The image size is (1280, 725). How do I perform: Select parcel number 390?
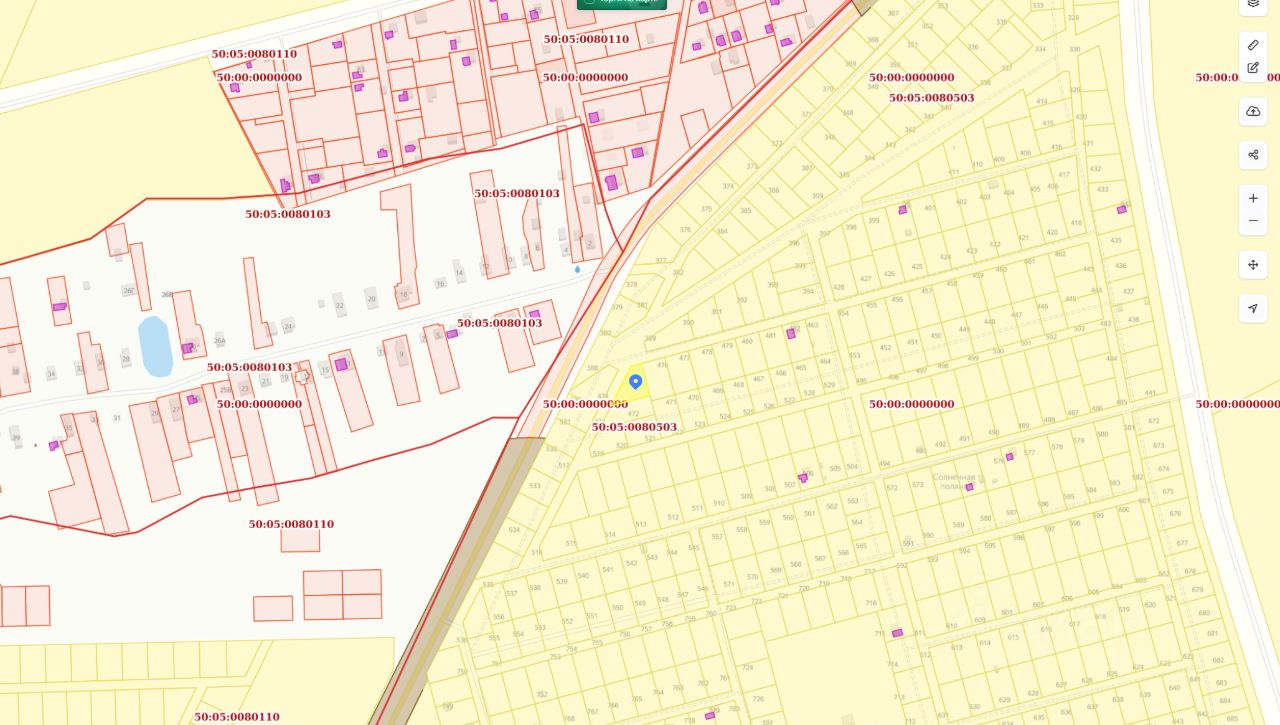pos(688,323)
